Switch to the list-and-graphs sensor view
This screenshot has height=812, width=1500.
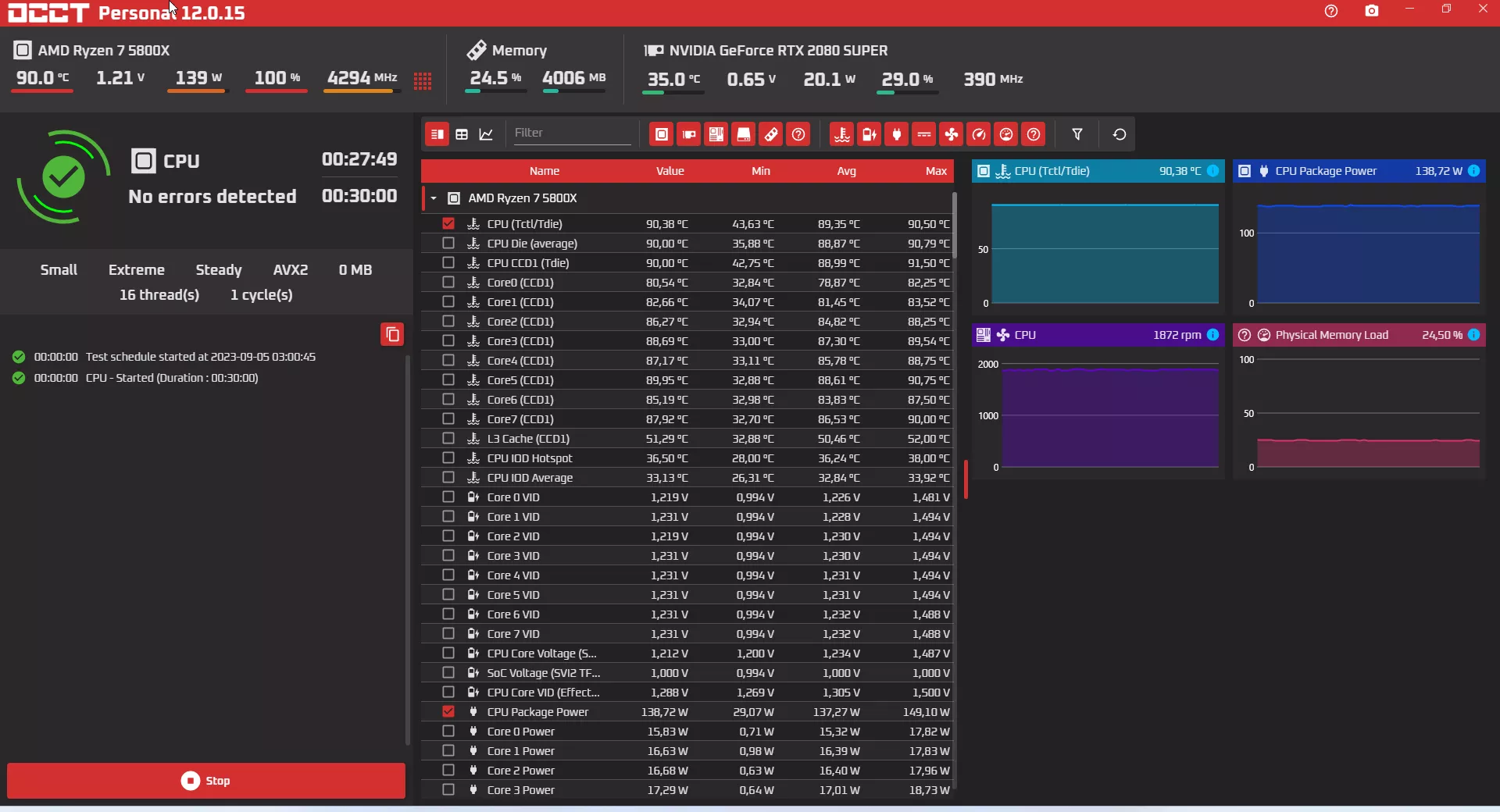[x=437, y=134]
